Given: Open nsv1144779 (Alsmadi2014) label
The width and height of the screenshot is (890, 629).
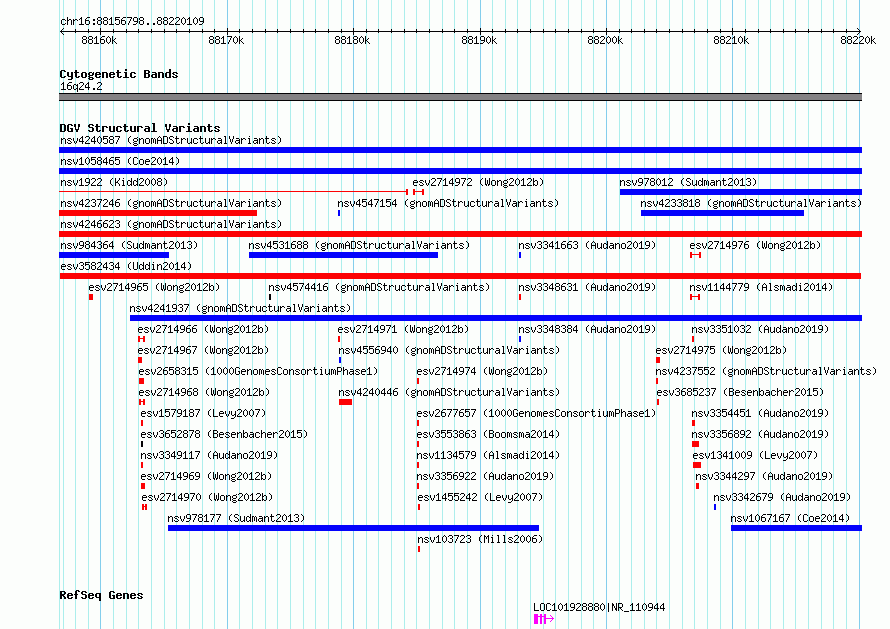Looking at the screenshot, I should pyautogui.click(x=761, y=287).
